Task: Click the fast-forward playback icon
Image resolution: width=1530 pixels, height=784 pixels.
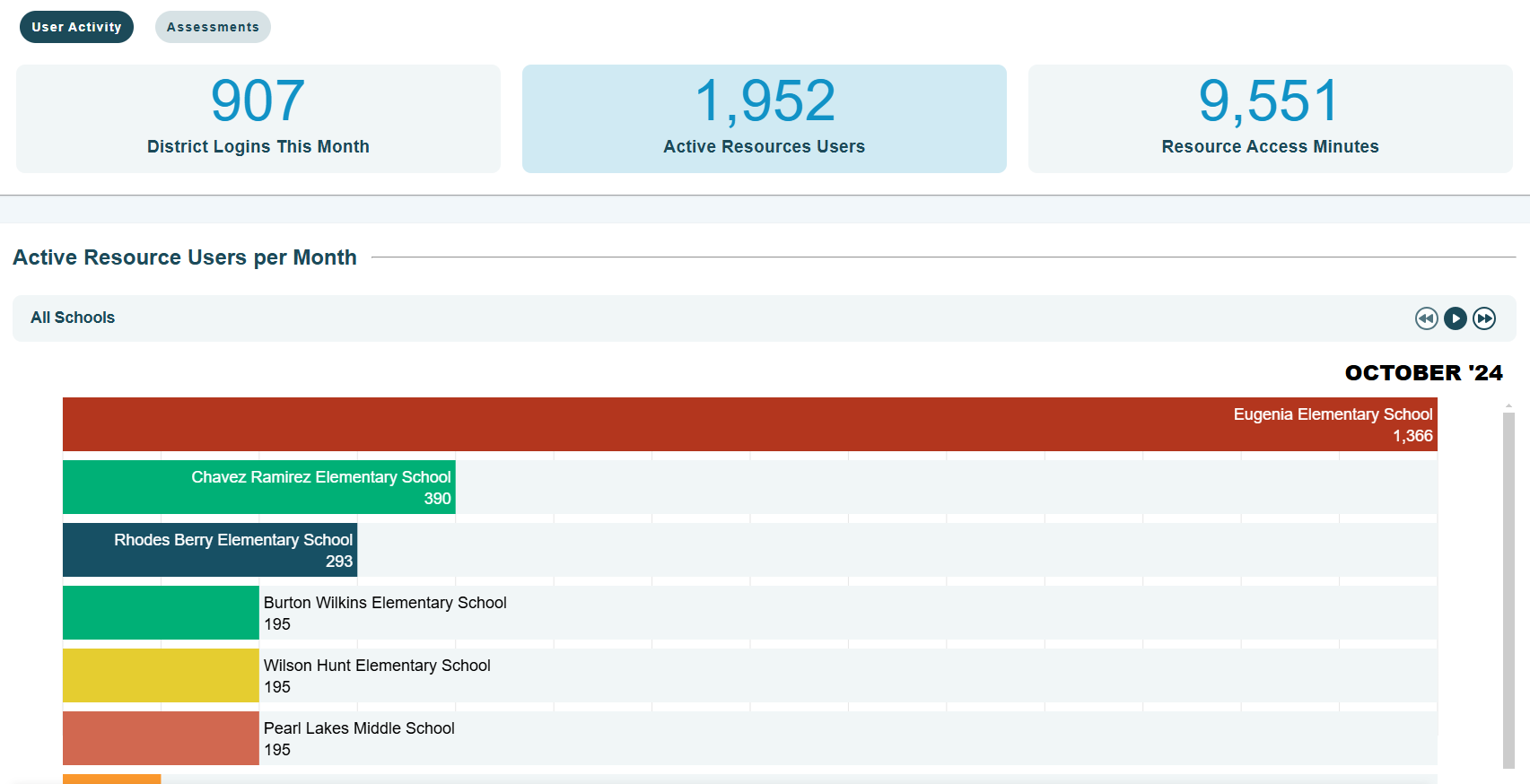Action: [x=1484, y=318]
